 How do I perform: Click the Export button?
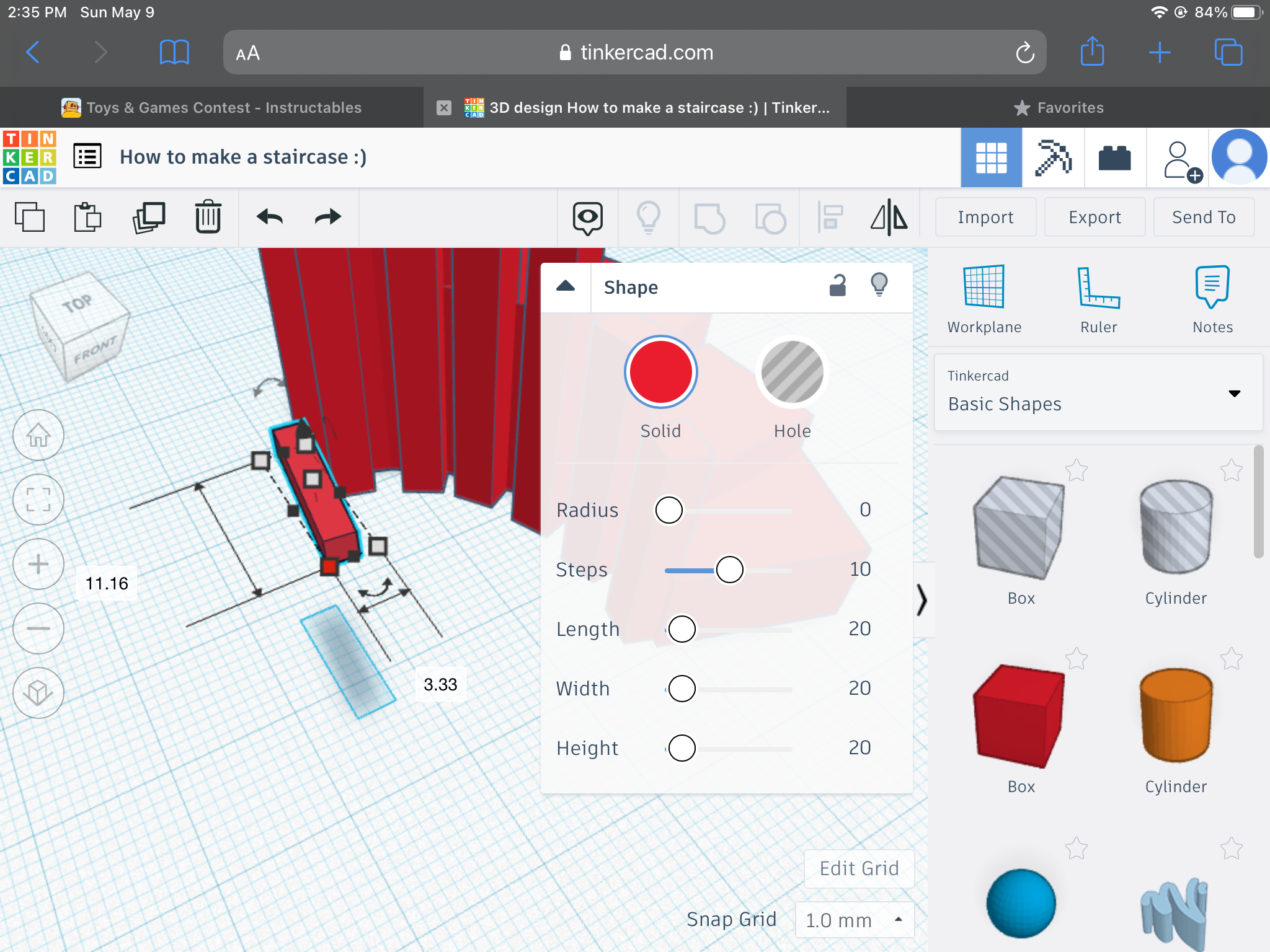[1095, 217]
